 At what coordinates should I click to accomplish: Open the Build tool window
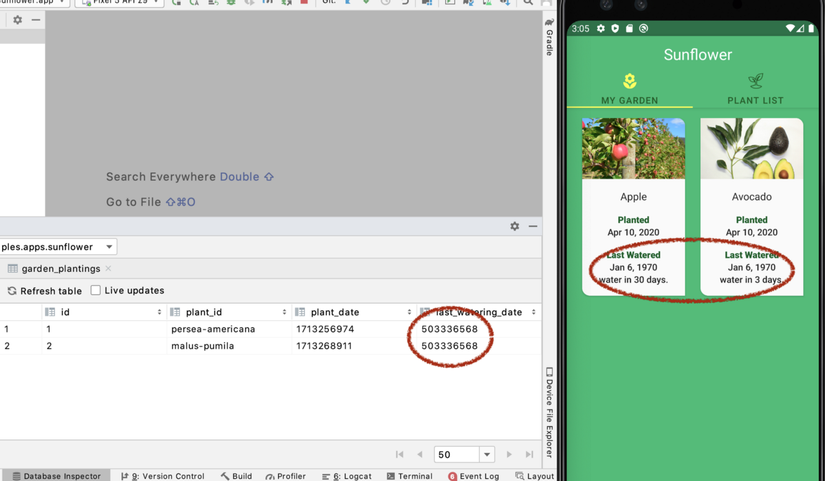[236, 476]
